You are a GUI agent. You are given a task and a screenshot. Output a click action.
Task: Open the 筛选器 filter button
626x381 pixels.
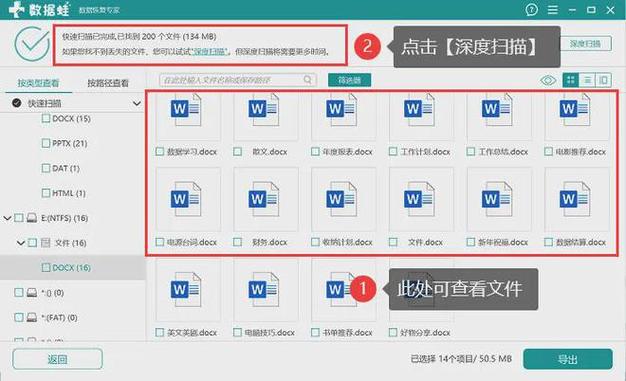(349, 80)
